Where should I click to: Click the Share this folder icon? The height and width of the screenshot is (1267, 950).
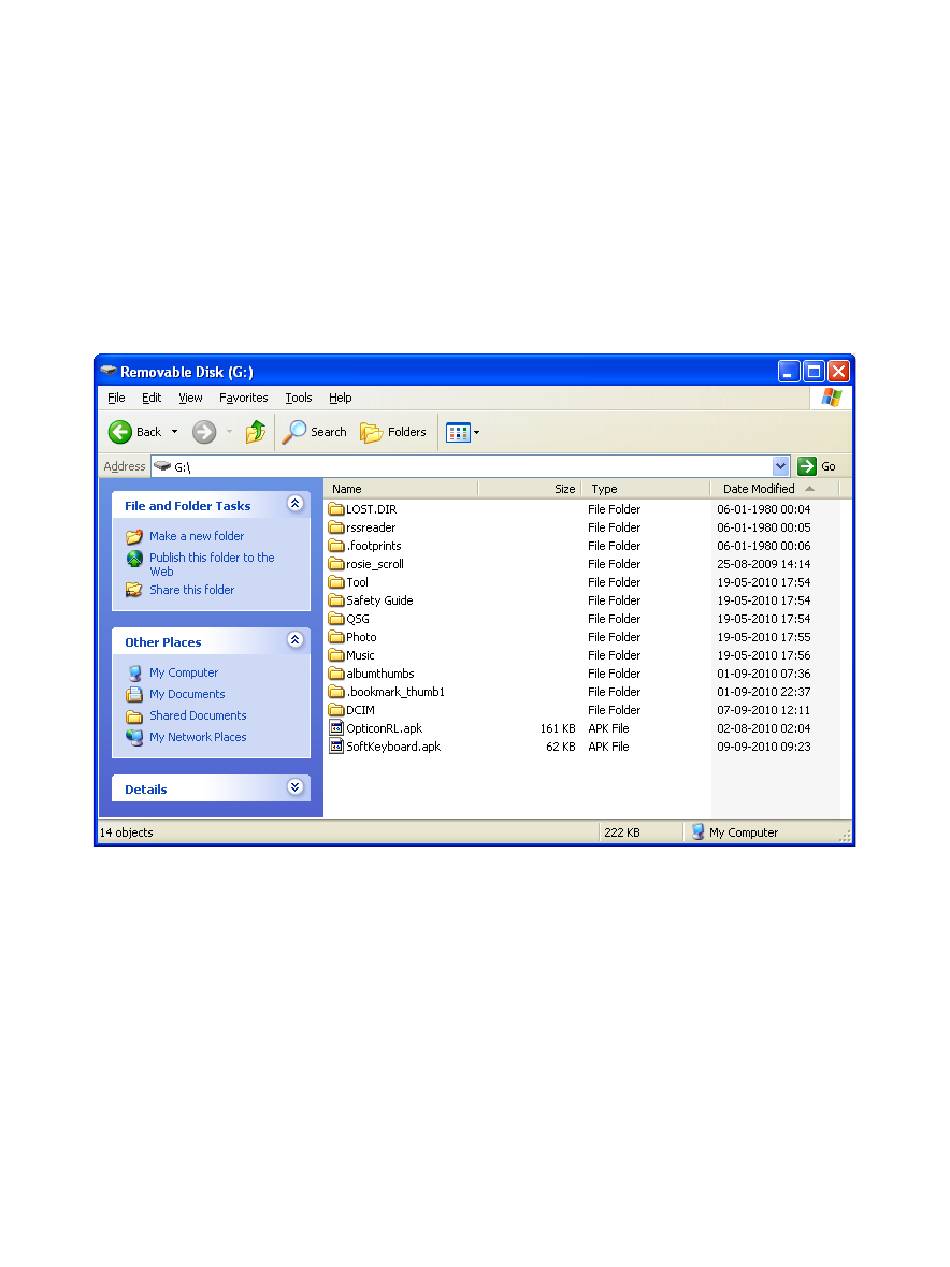point(134,590)
